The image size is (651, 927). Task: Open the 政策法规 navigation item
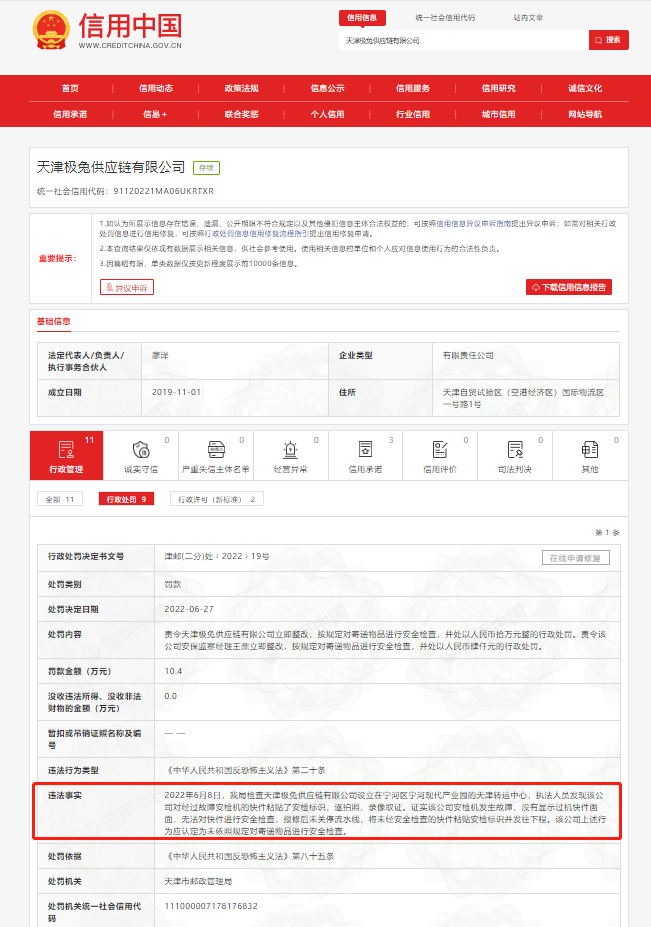tap(241, 88)
